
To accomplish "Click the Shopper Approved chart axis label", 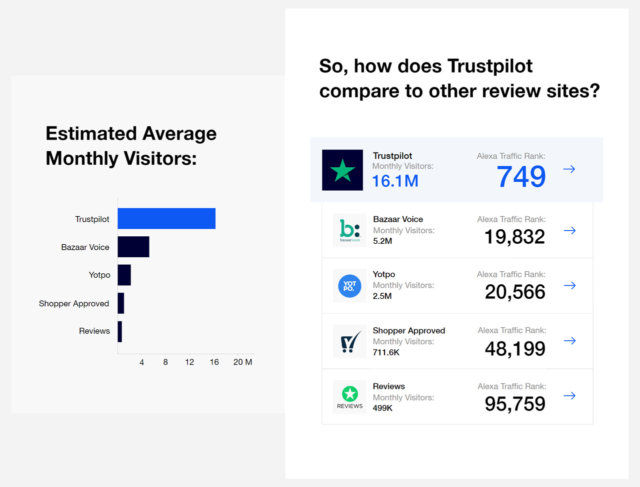I will 74,303.
